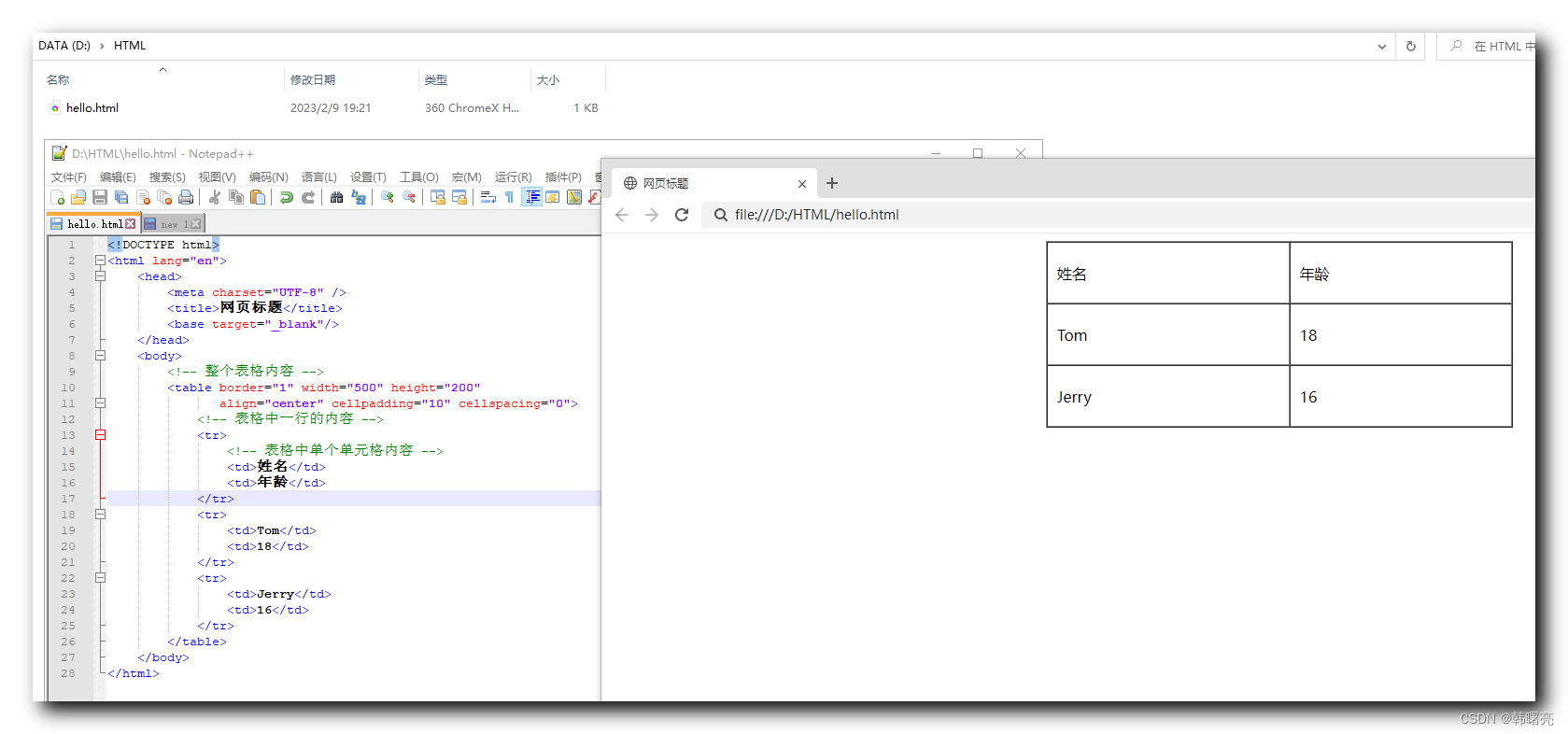1568x734 pixels.
Task: Toggle word wrap in Notepad++ toolbar
Action: pyautogui.click(x=487, y=197)
